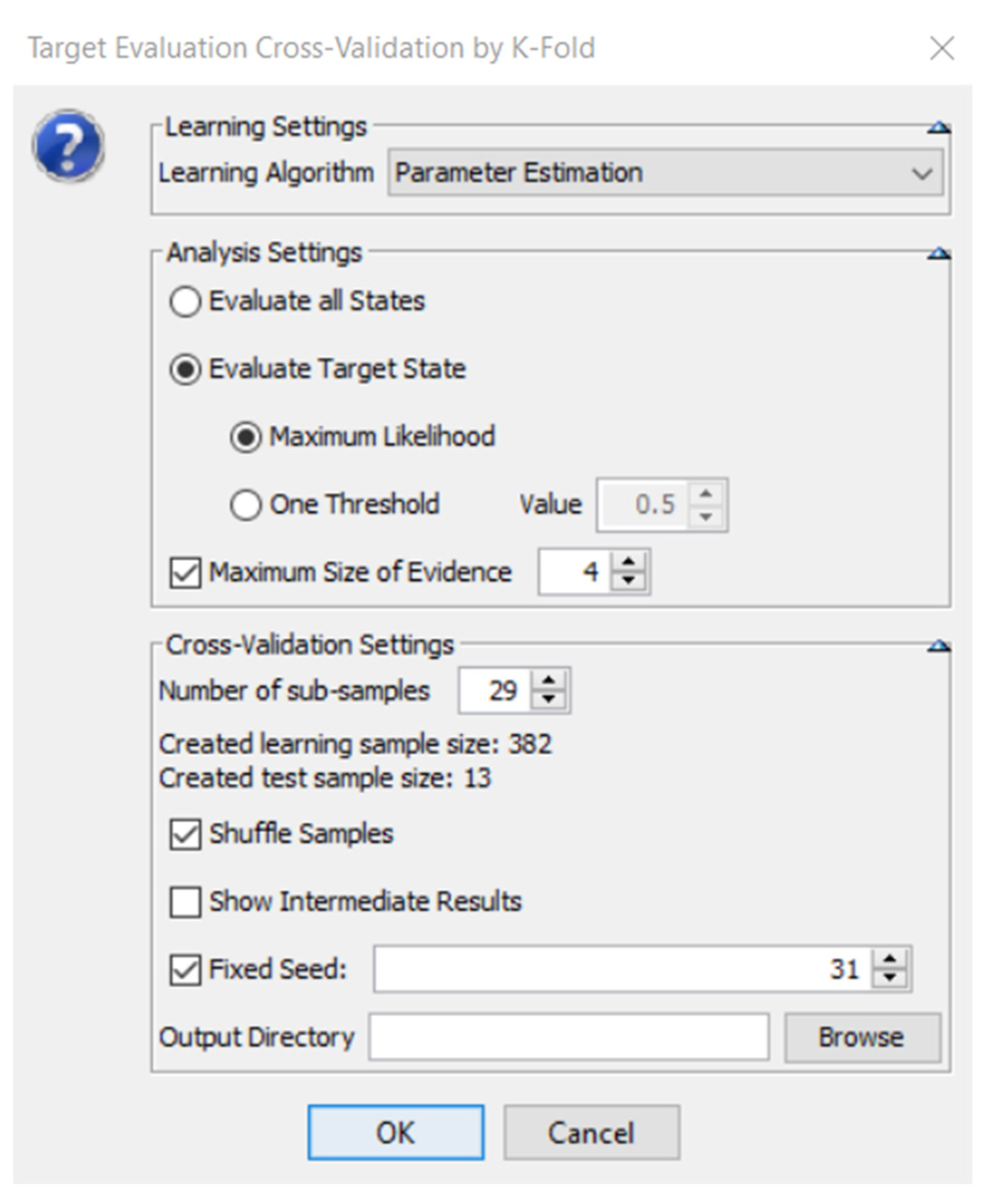Viewport: 991px width, 1204px height.
Task: Collapse the Analysis Settings section triangle
Action: (x=938, y=254)
